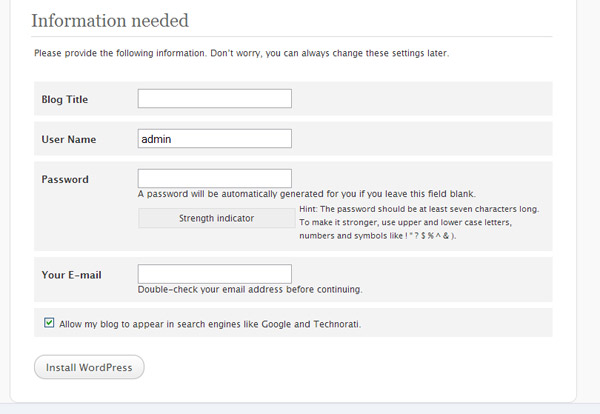Focus the User Name field containing admin

(215, 139)
